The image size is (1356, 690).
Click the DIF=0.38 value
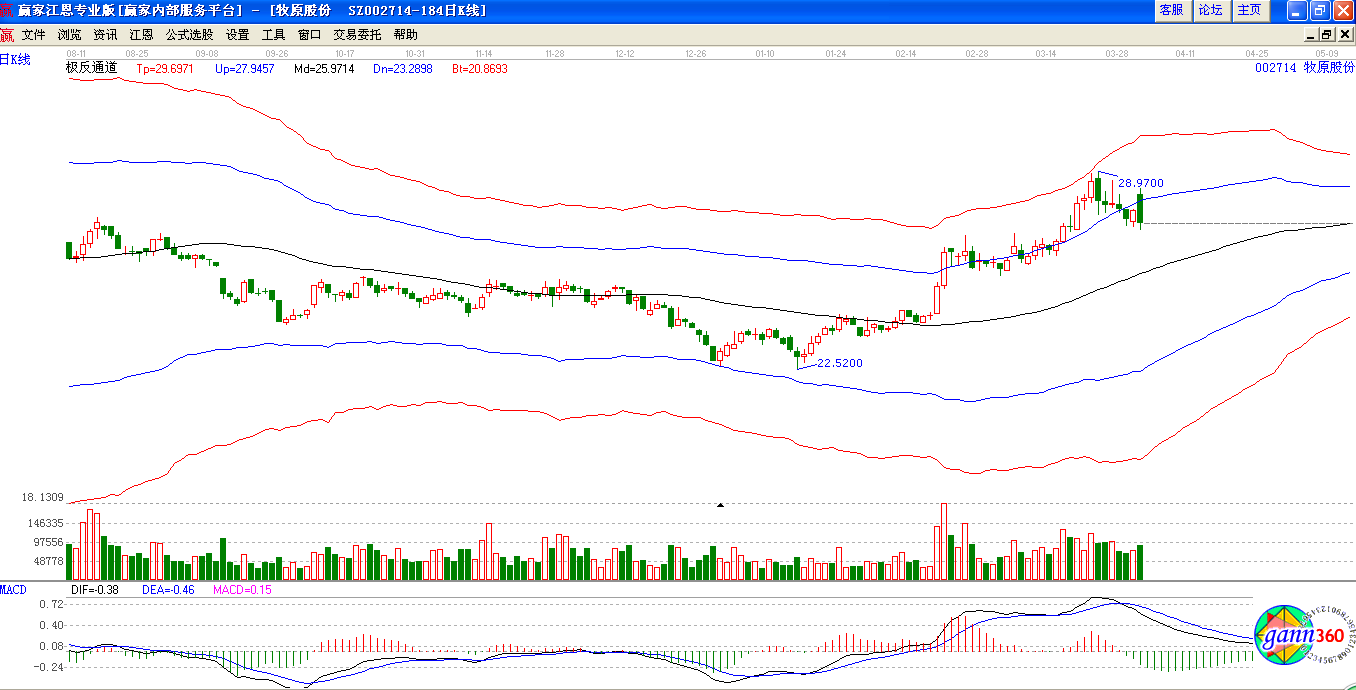95,590
